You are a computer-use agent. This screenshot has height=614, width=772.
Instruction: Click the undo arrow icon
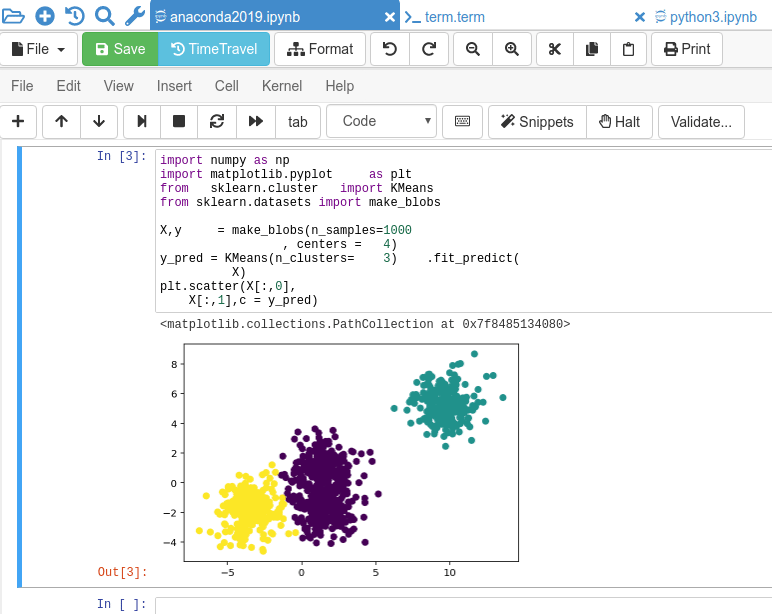point(390,49)
